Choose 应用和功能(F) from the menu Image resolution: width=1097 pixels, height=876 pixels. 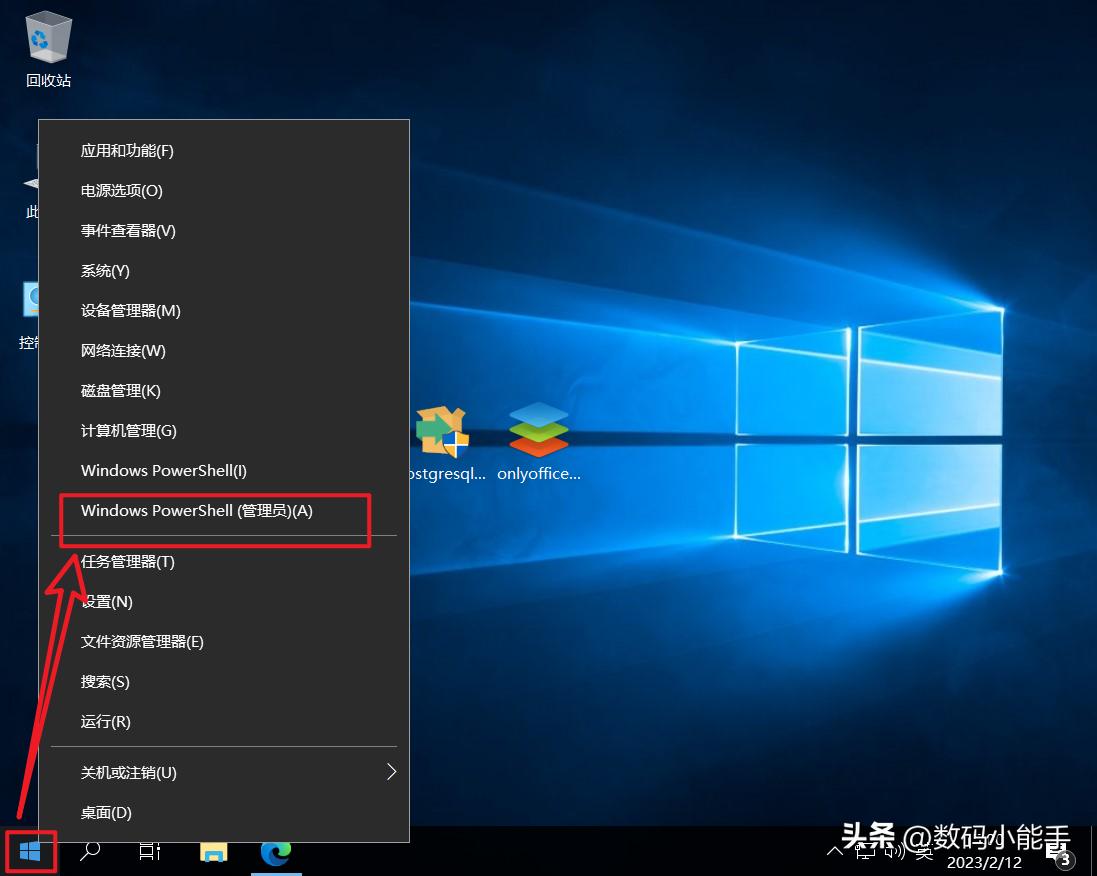(x=224, y=150)
